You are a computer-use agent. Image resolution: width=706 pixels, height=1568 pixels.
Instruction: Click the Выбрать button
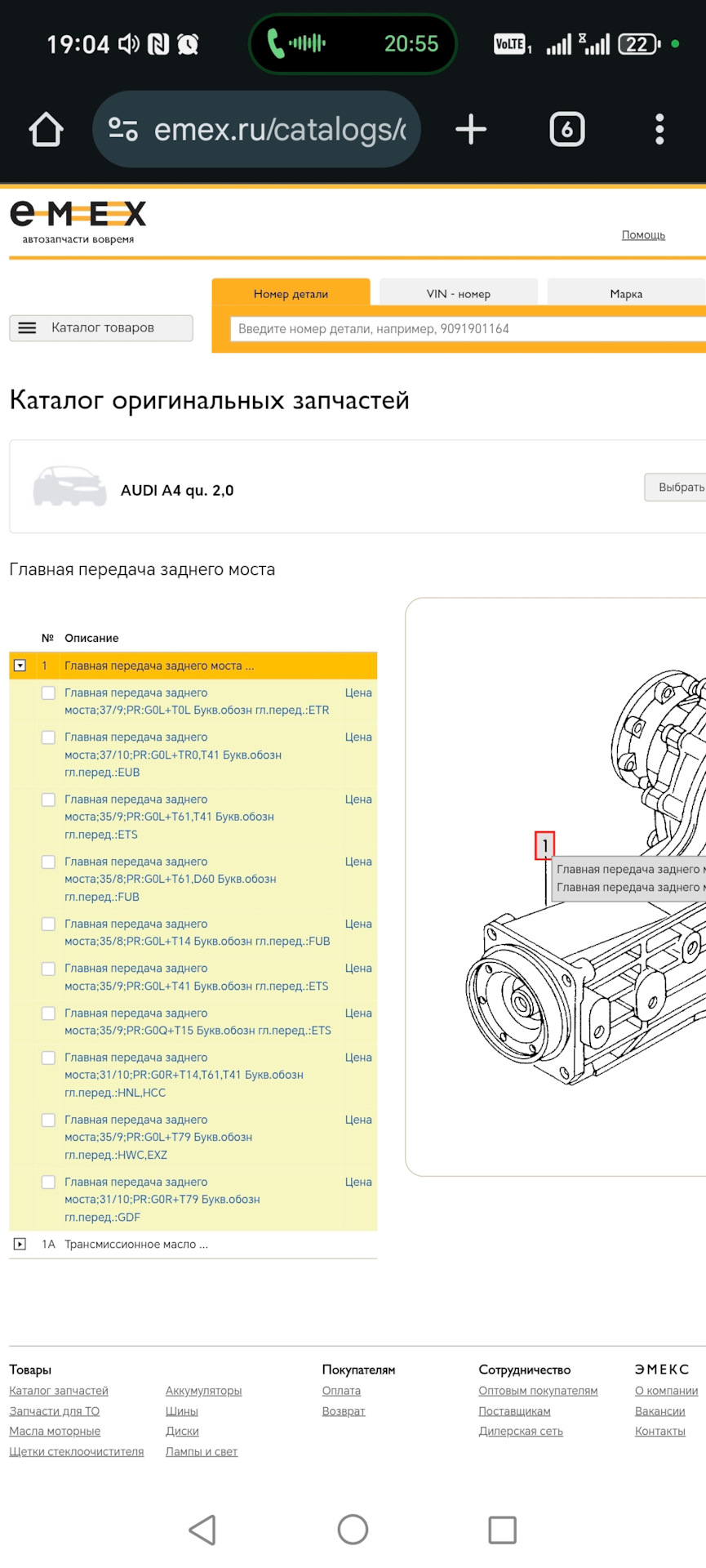point(677,487)
